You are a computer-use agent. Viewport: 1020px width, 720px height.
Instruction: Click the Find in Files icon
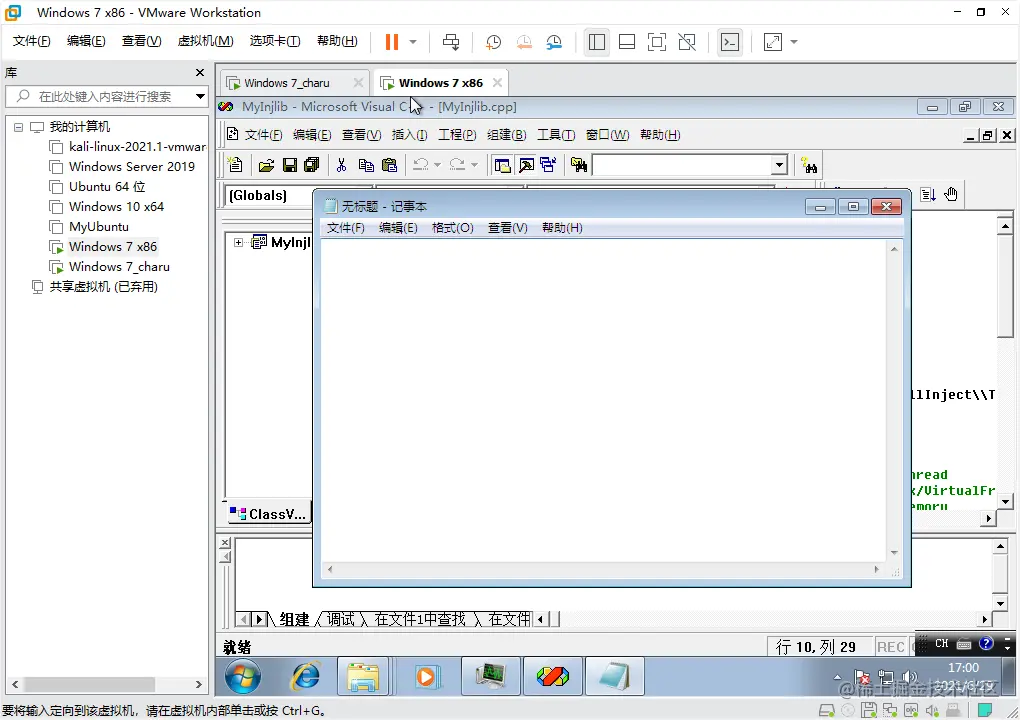point(578,165)
